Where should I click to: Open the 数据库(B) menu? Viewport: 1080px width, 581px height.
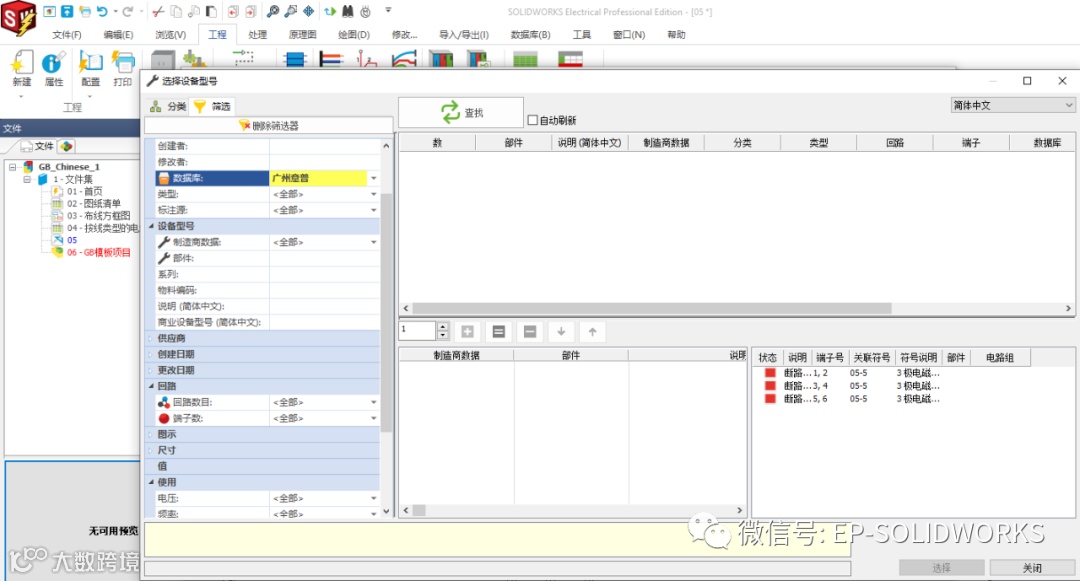[530, 34]
